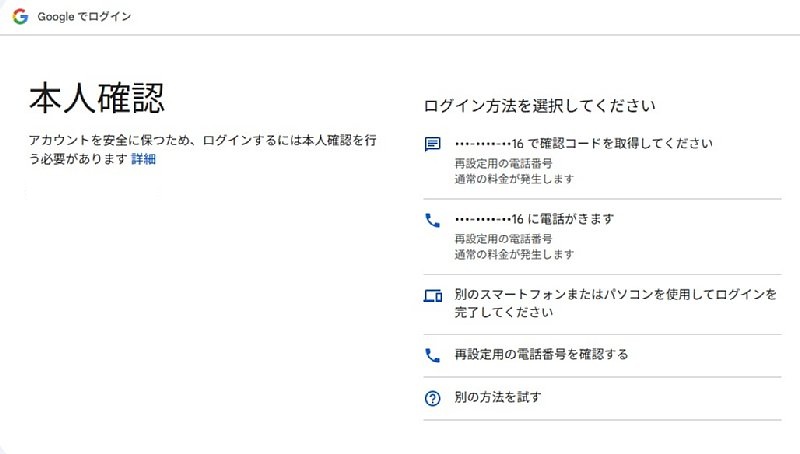Click 通常の料金が発生します under the phone call option
800x454 pixels.
pyautogui.click(x=514, y=255)
